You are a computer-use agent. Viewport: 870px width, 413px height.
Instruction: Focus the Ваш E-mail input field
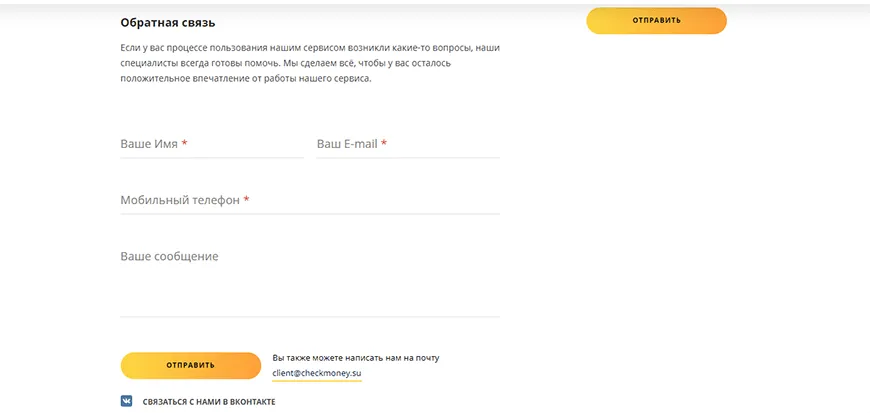pos(408,144)
